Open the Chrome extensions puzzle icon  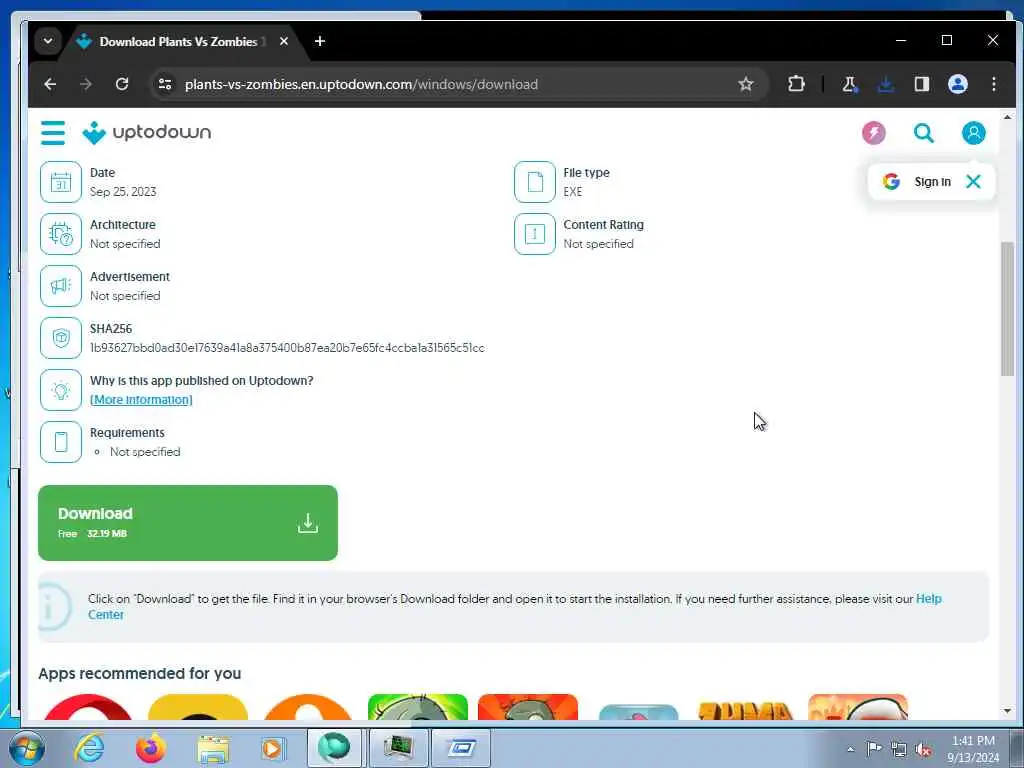click(796, 84)
